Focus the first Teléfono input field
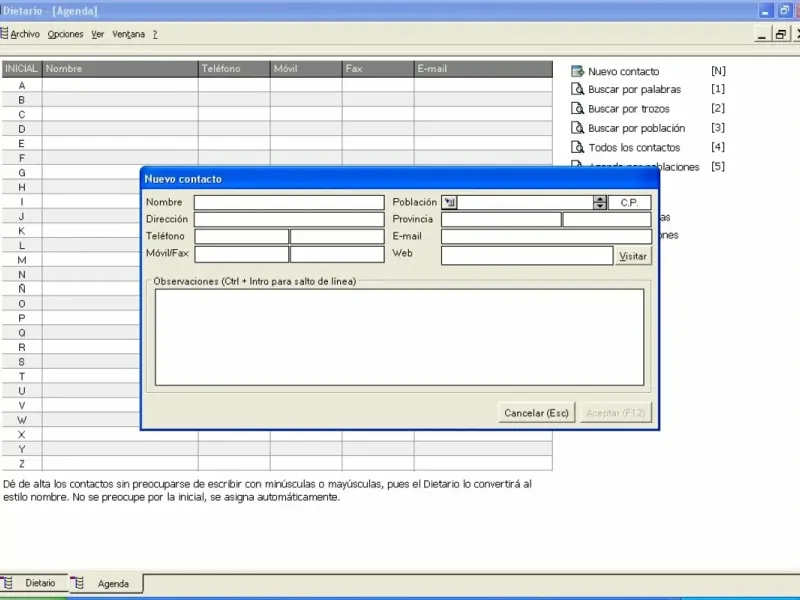The image size is (800, 600). pyautogui.click(x=241, y=236)
